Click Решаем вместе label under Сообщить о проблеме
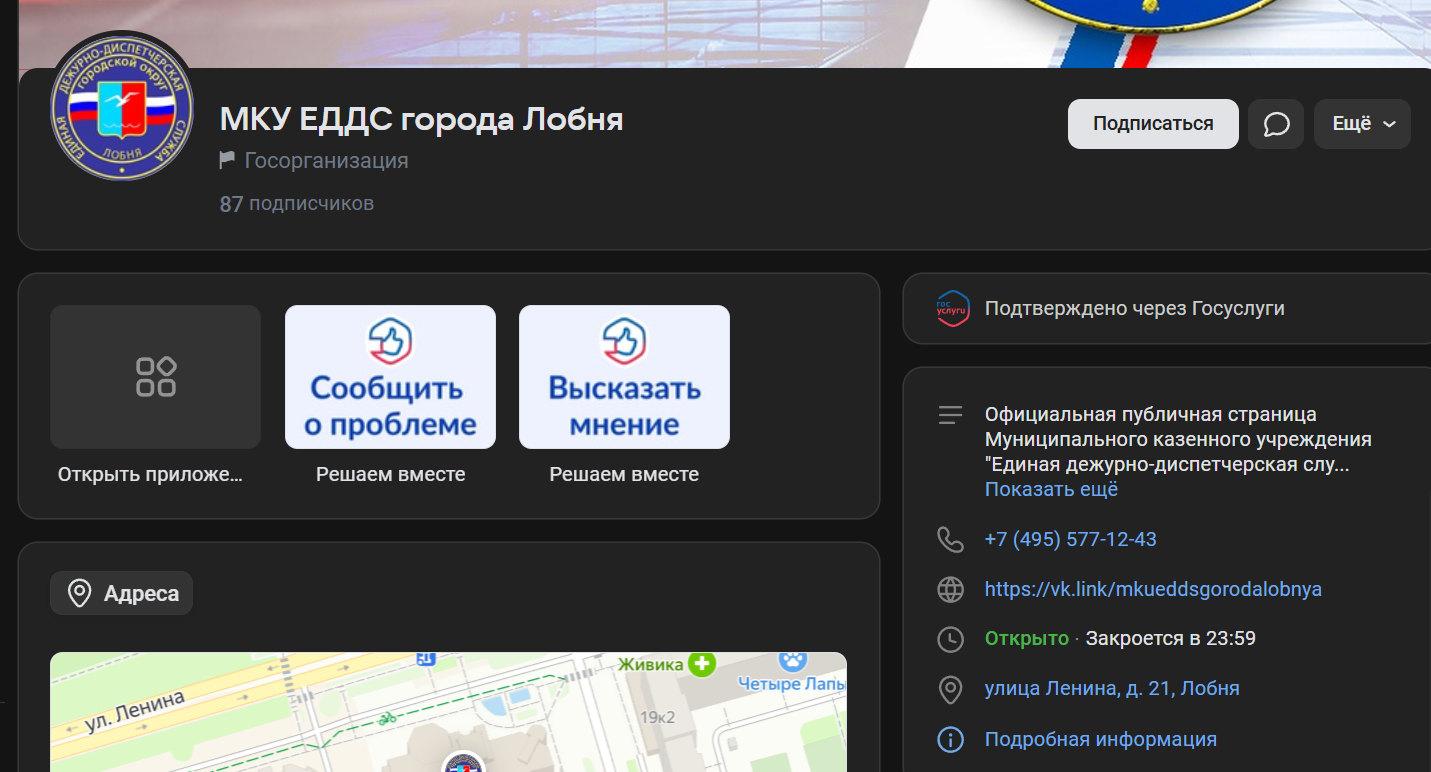This screenshot has width=1431, height=772. tap(390, 474)
